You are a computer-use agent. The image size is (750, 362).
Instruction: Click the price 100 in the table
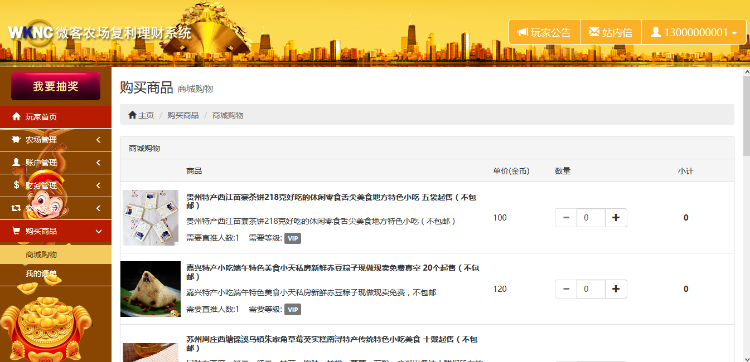500,218
